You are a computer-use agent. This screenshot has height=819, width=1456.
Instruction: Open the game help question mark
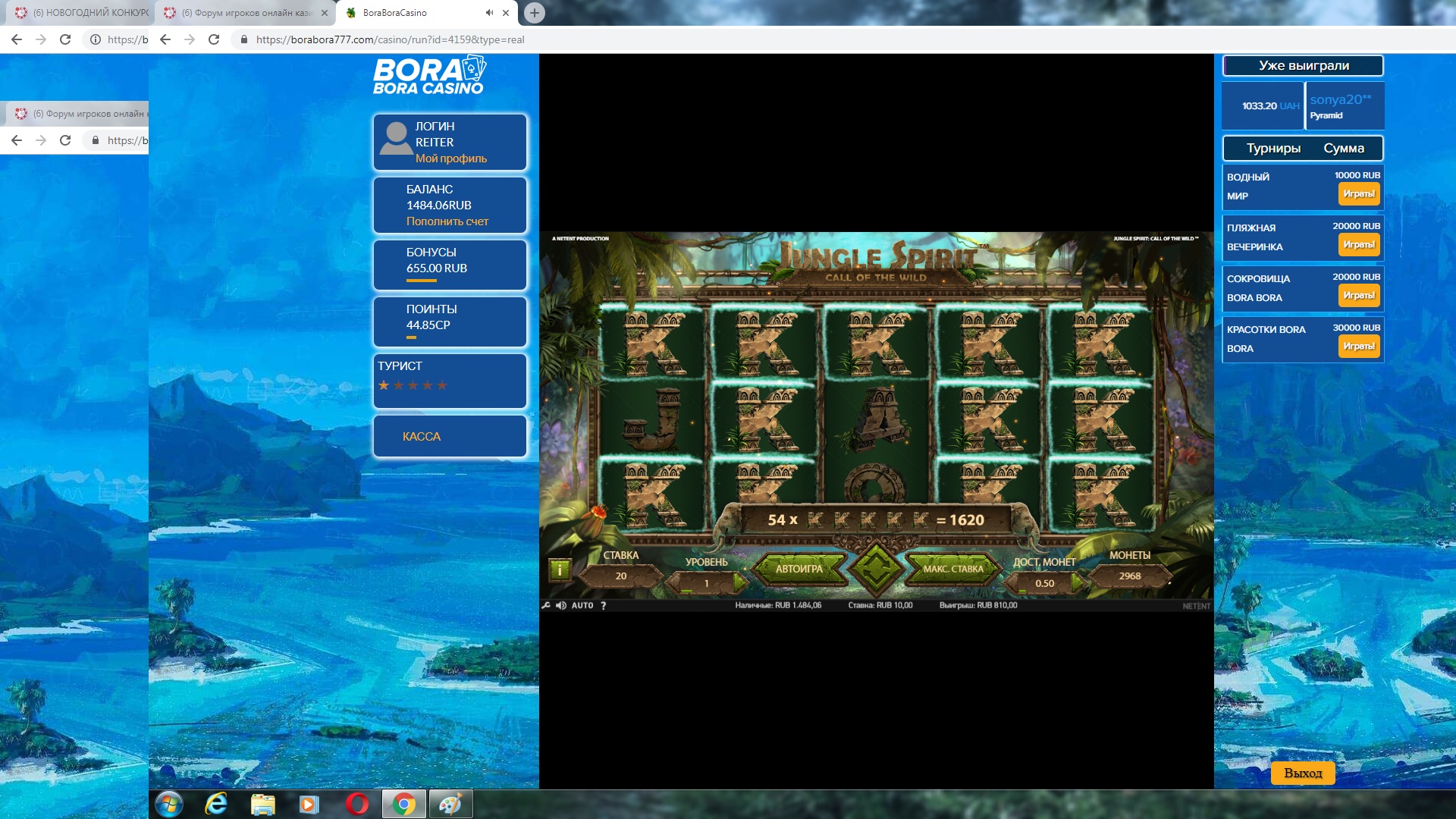tap(604, 605)
